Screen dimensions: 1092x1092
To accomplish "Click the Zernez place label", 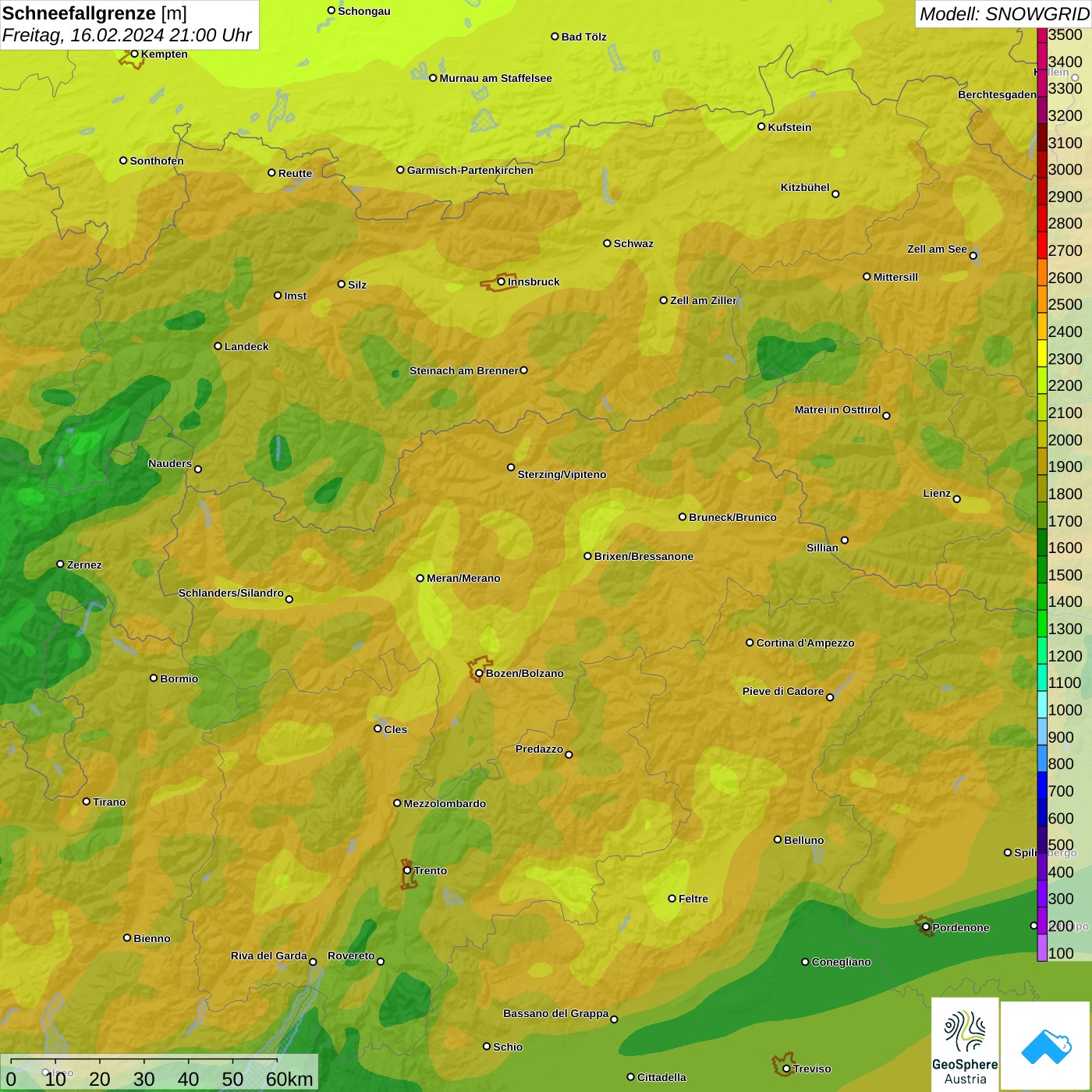I will [84, 565].
